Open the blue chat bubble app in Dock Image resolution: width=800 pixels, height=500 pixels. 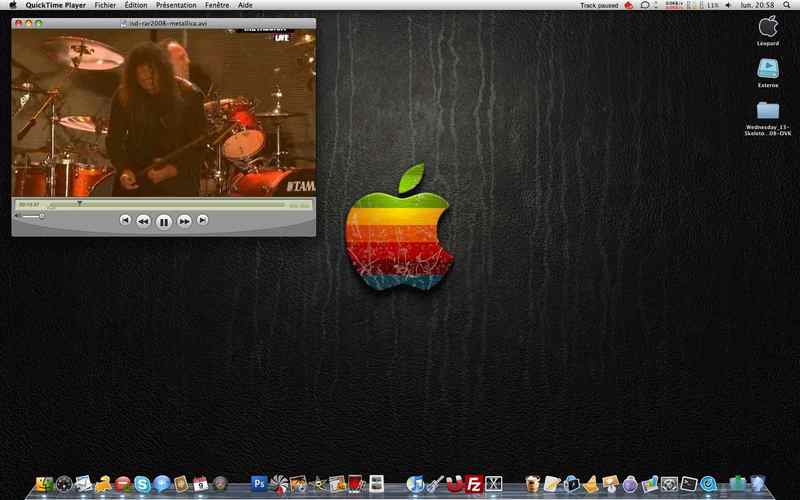pyautogui.click(x=162, y=484)
